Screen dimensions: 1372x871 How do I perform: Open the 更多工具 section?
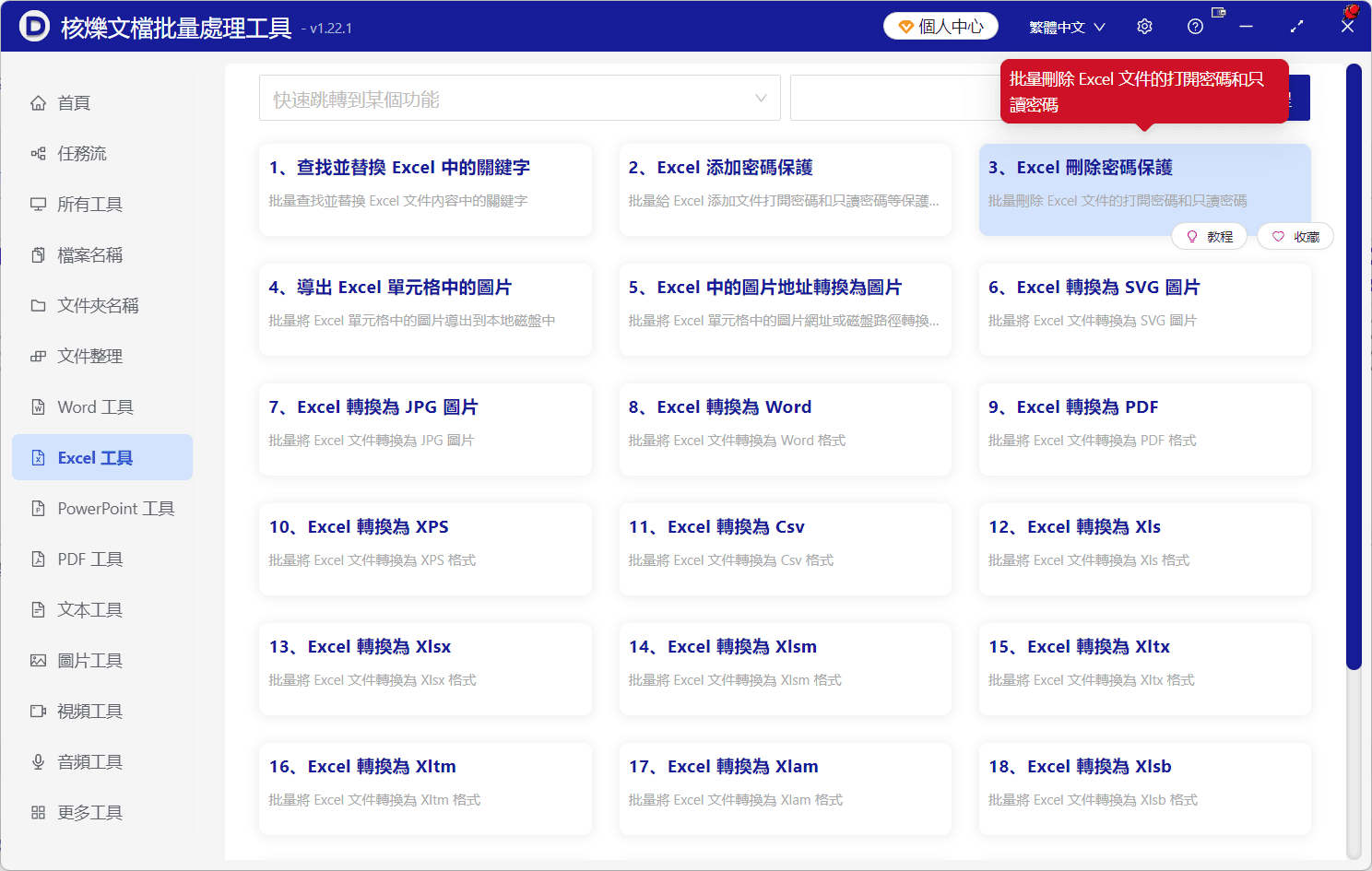point(88,812)
